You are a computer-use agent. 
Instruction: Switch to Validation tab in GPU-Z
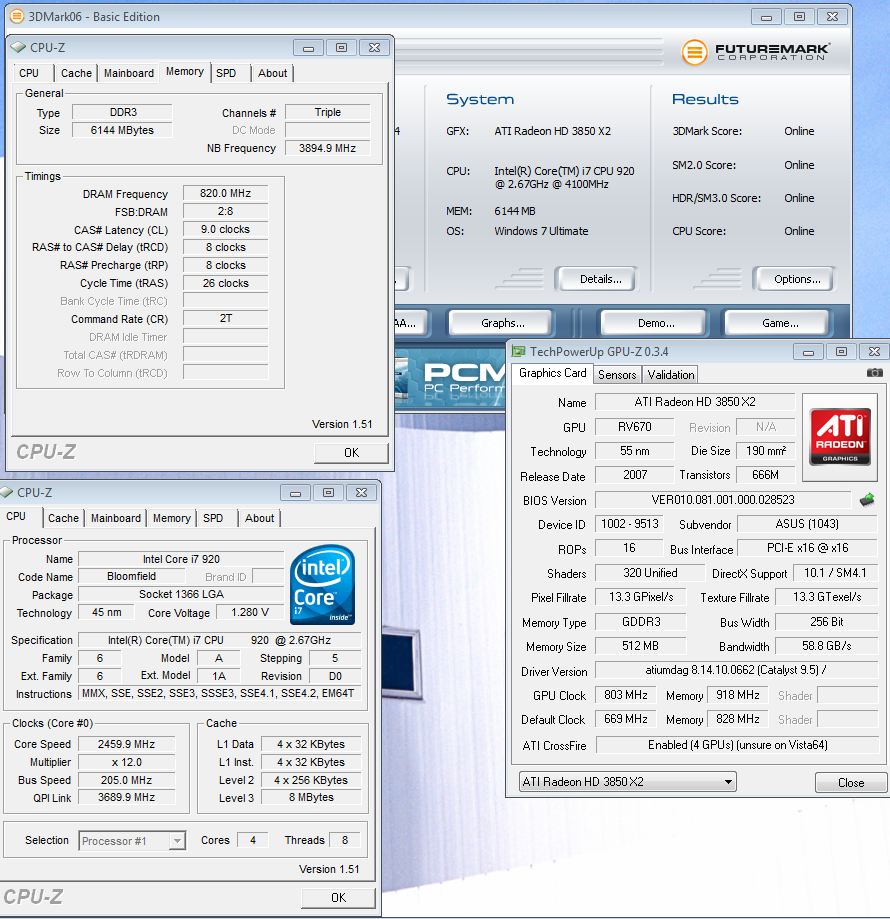point(670,375)
